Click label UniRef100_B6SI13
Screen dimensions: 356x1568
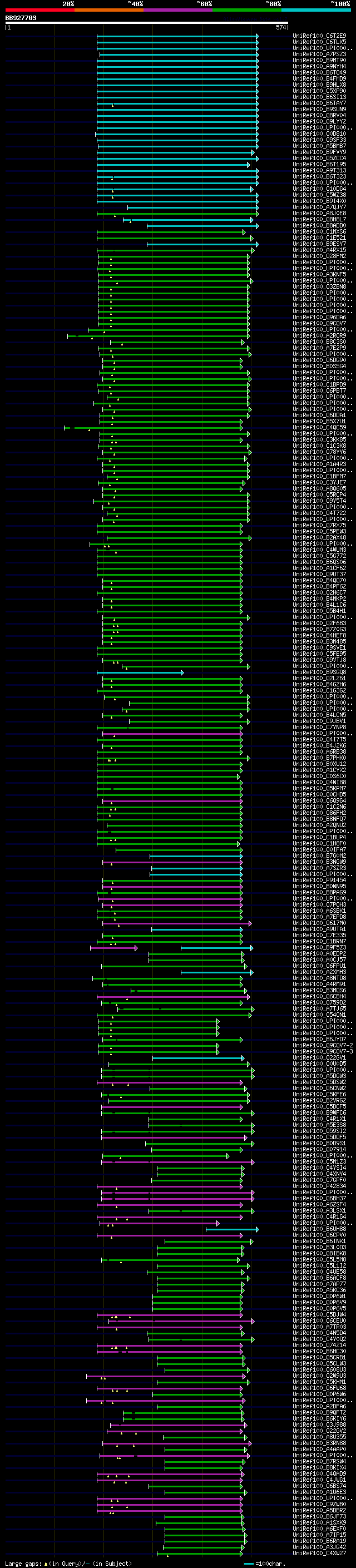point(319,97)
